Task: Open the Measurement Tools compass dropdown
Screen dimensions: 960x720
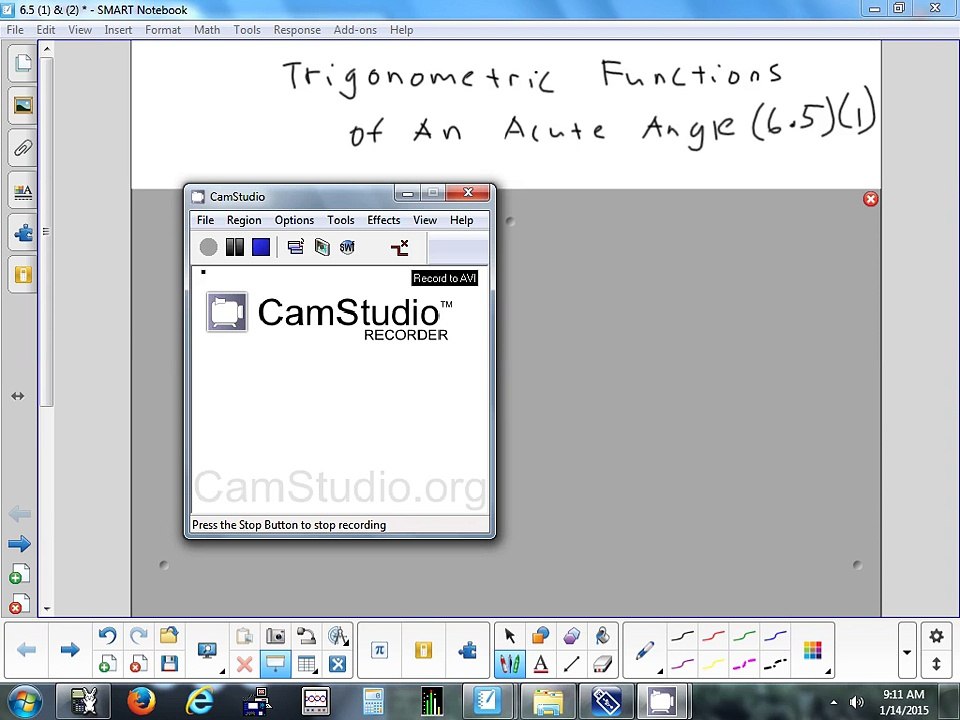Action: 338,636
